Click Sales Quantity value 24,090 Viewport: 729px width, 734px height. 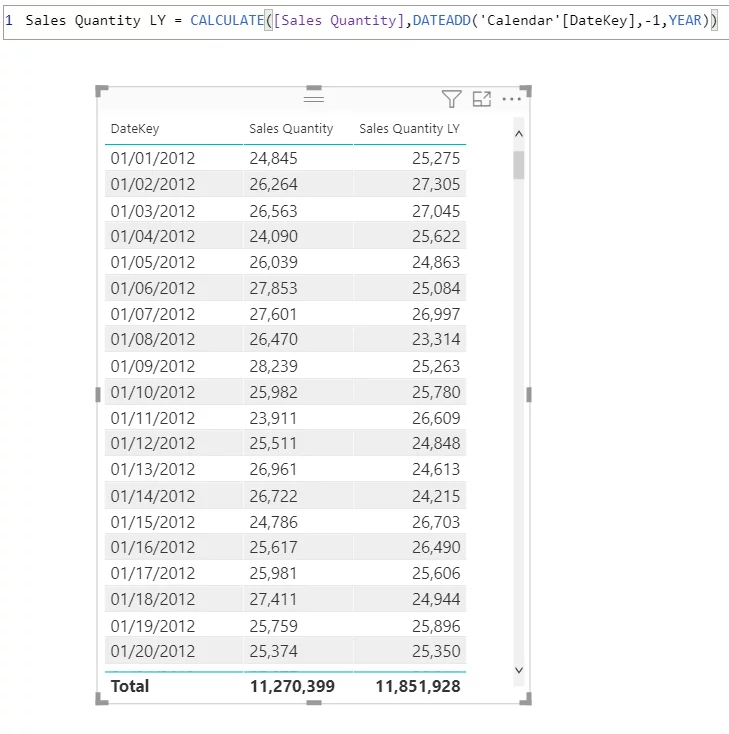[273, 236]
